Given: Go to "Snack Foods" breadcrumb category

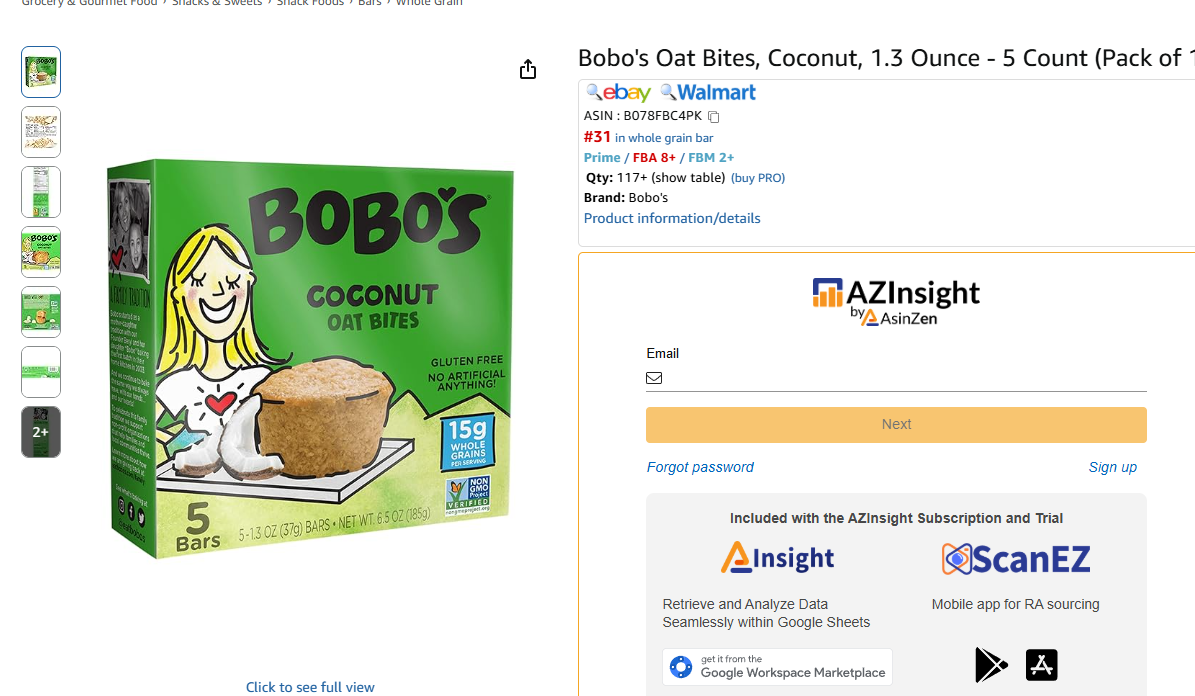Looking at the screenshot, I should pyautogui.click(x=310, y=3).
